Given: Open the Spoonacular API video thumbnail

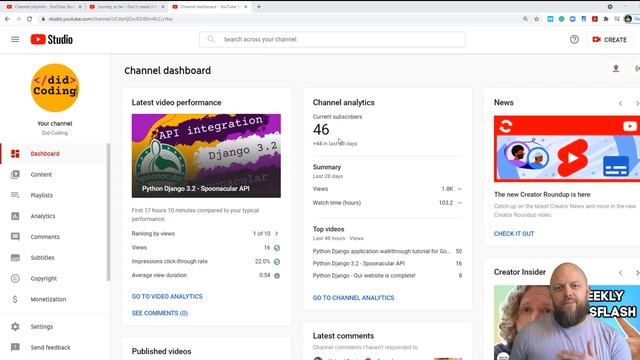Looking at the screenshot, I should click(206, 156).
